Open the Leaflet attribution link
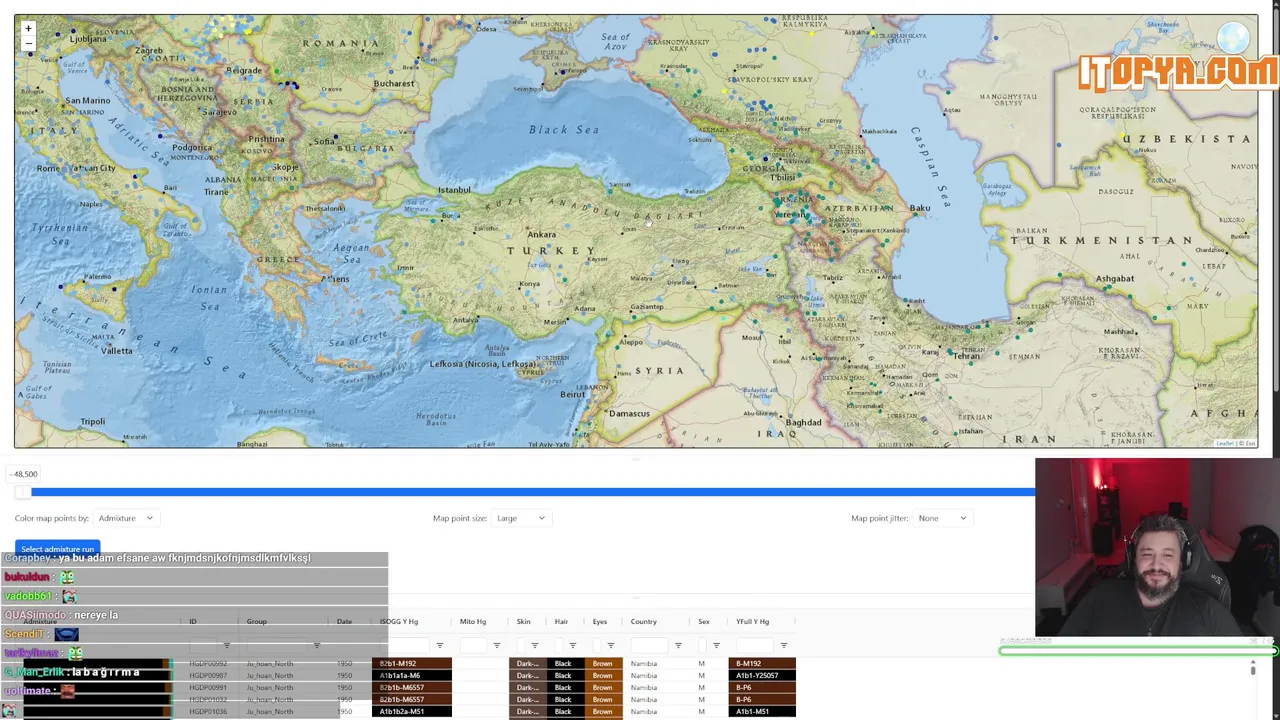1280x720 pixels. point(1225,443)
